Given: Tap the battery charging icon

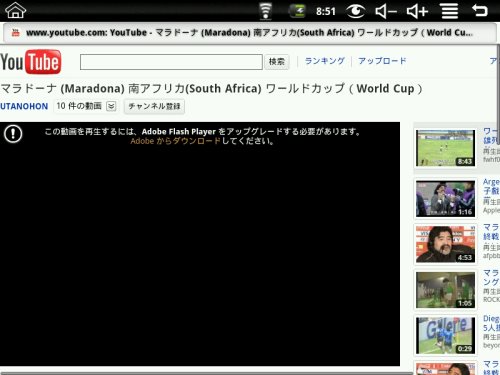Looking at the screenshot, I should [298, 11].
